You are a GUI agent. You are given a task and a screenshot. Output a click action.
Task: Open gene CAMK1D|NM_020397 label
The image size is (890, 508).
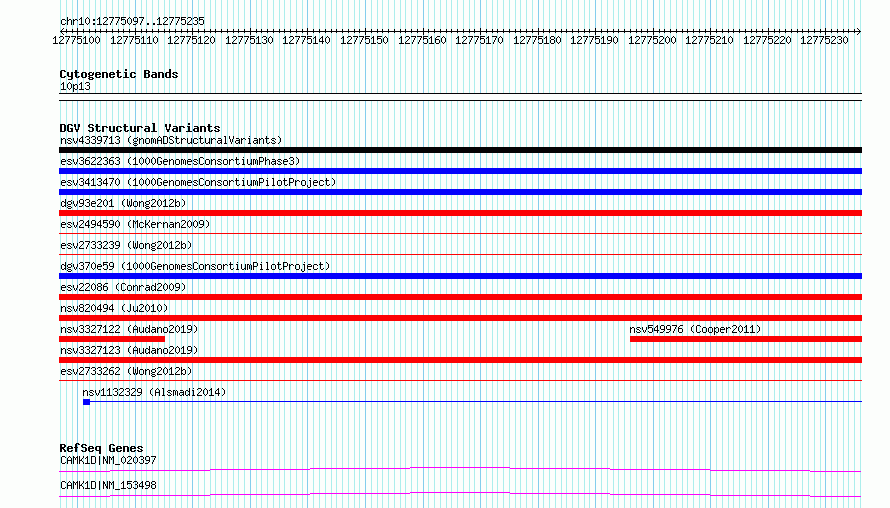click(x=108, y=460)
